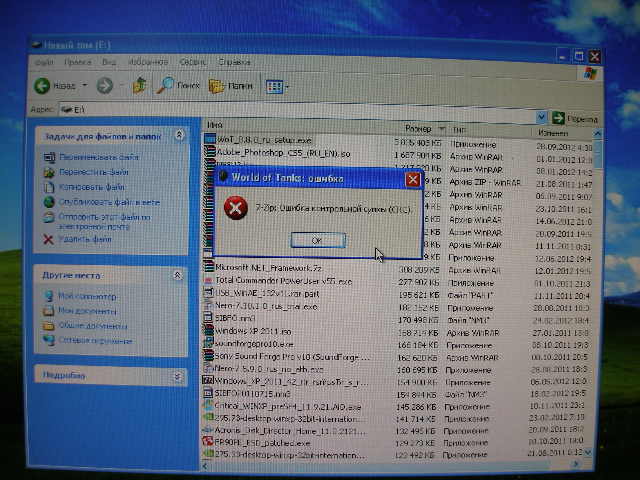
Task: Click Копировать файл link
Action: point(92,187)
